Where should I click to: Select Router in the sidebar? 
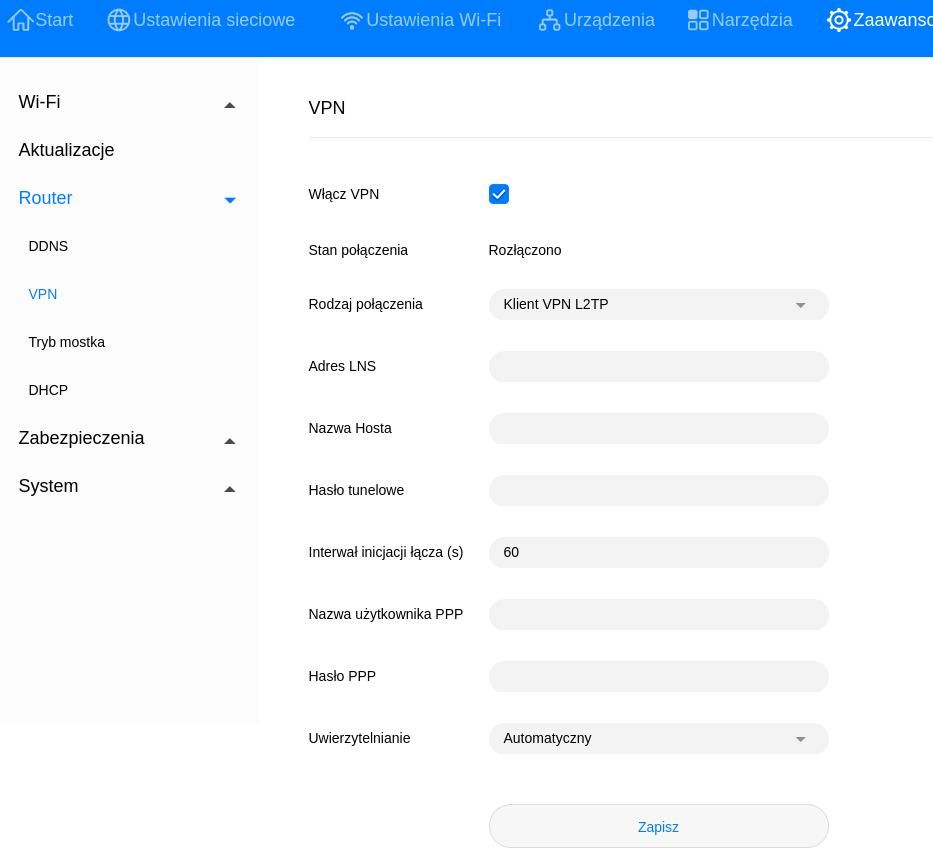pos(45,198)
